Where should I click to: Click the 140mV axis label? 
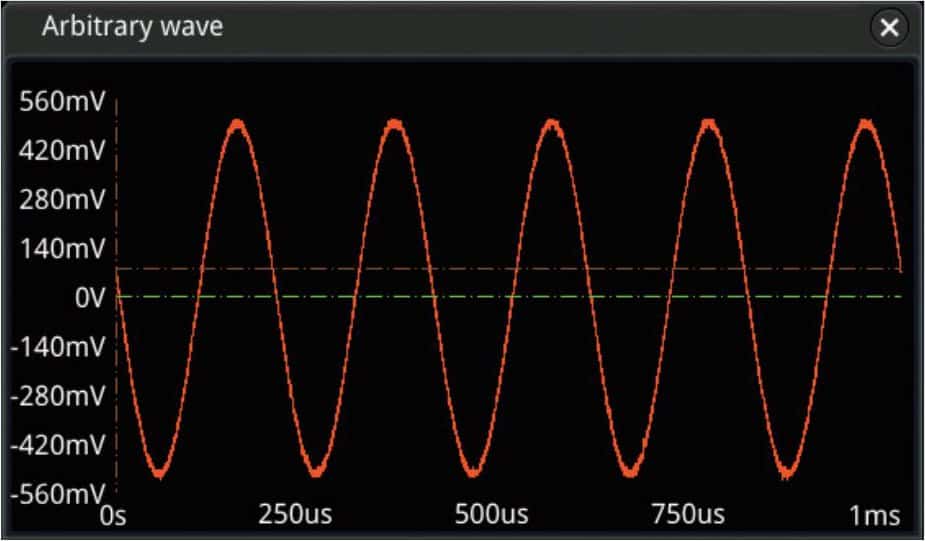pos(62,248)
